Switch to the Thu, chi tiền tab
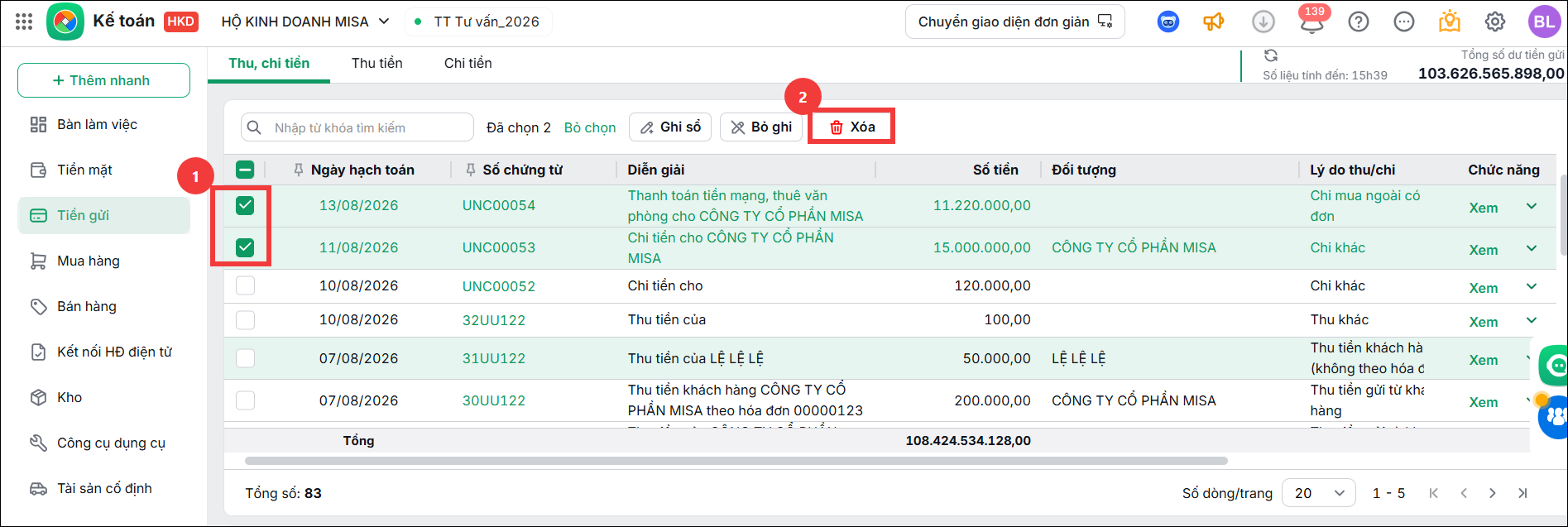The width and height of the screenshot is (1568, 527). click(x=269, y=63)
